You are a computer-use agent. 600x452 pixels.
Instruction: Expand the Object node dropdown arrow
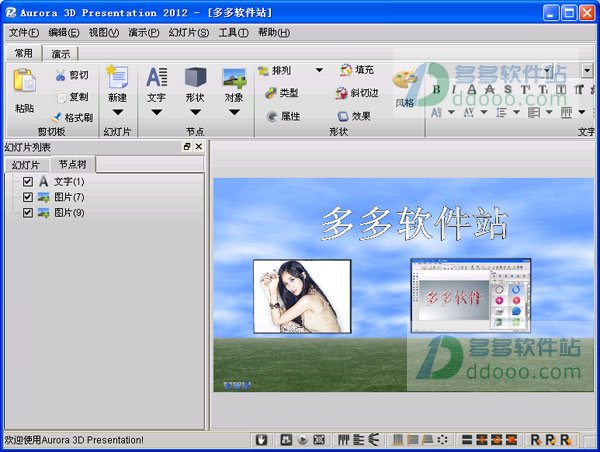[234, 112]
